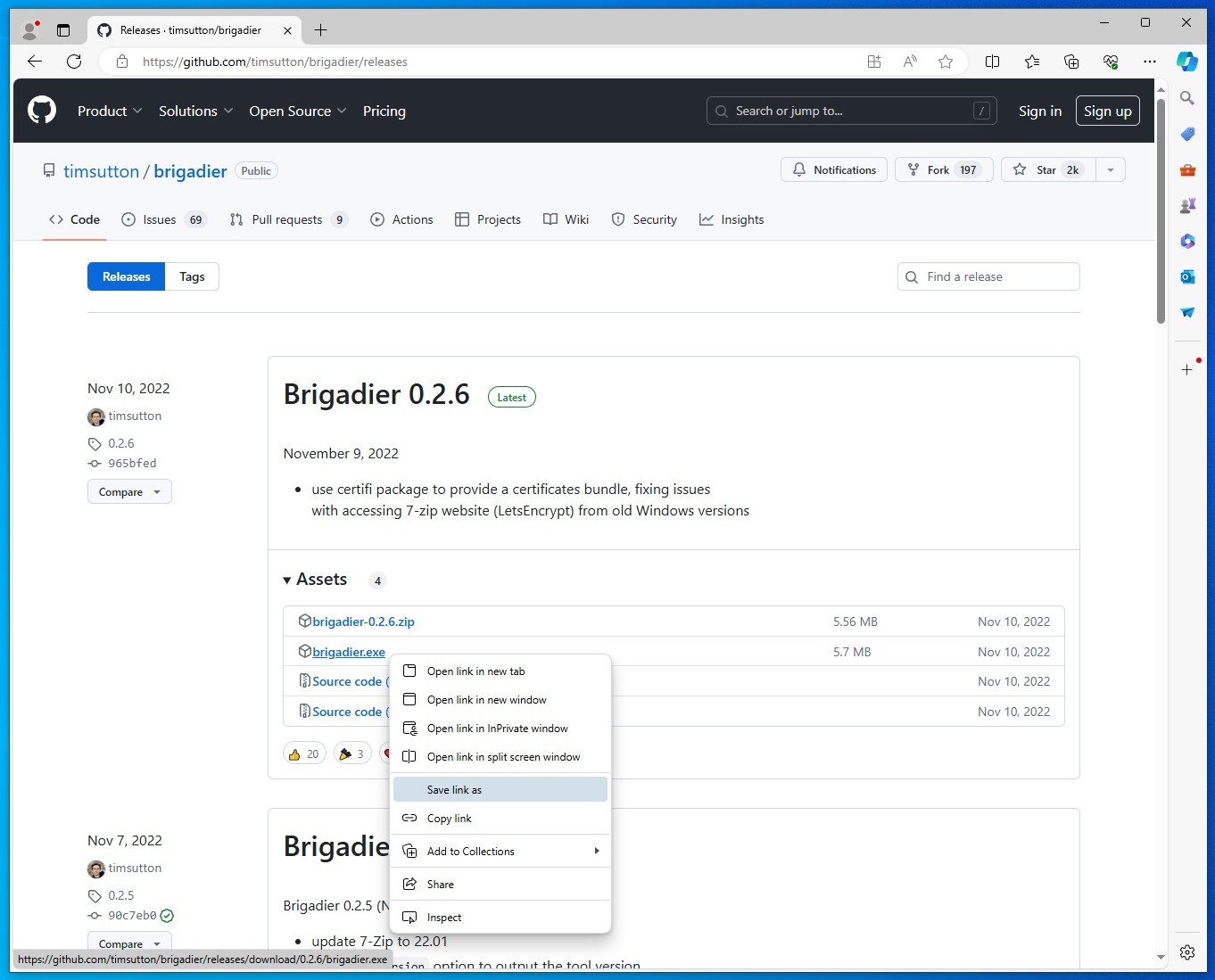Open the sidebar Microsoft 365 icon

point(1187,241)
